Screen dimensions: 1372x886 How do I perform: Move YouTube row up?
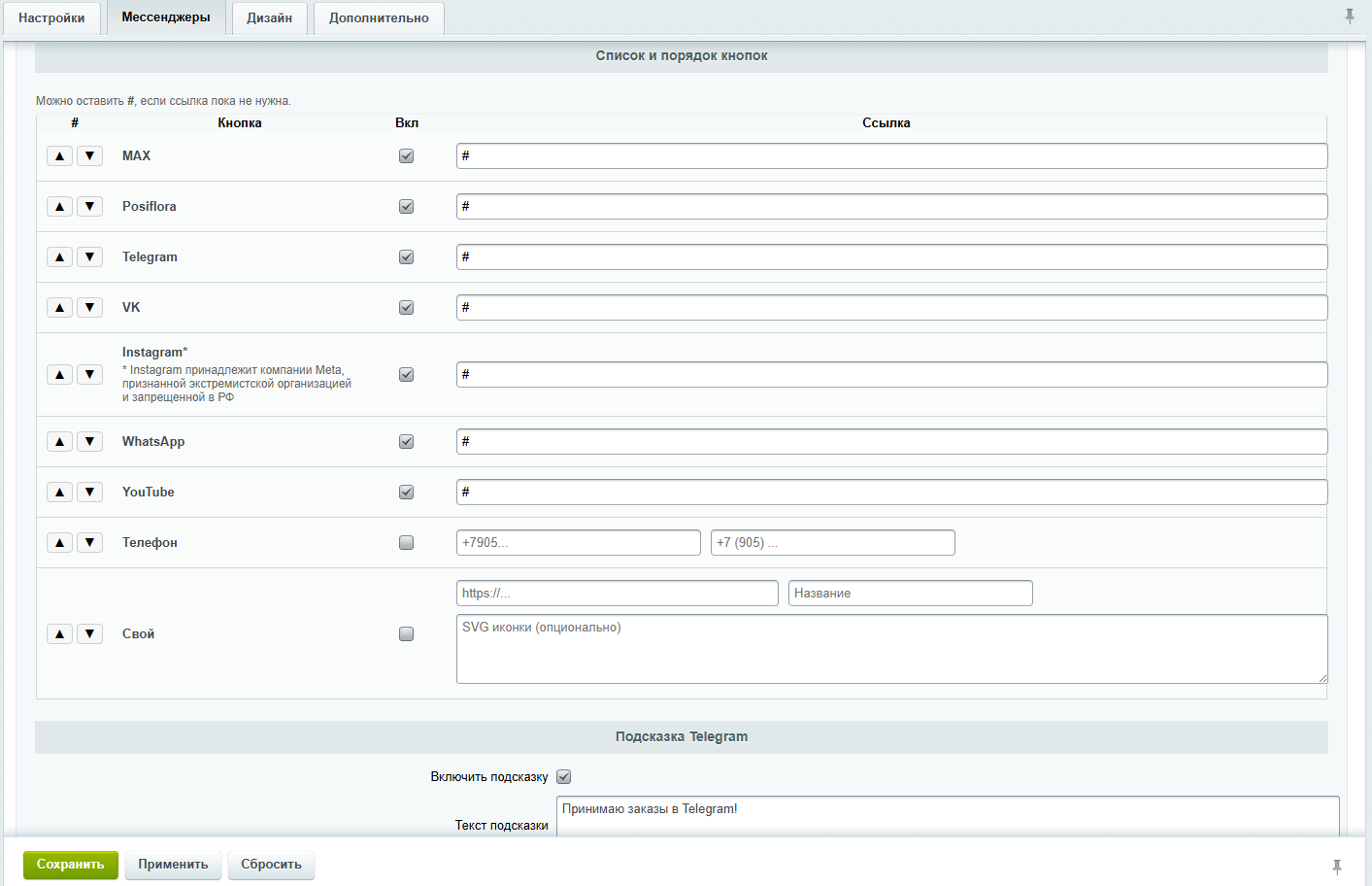point(60,492)
